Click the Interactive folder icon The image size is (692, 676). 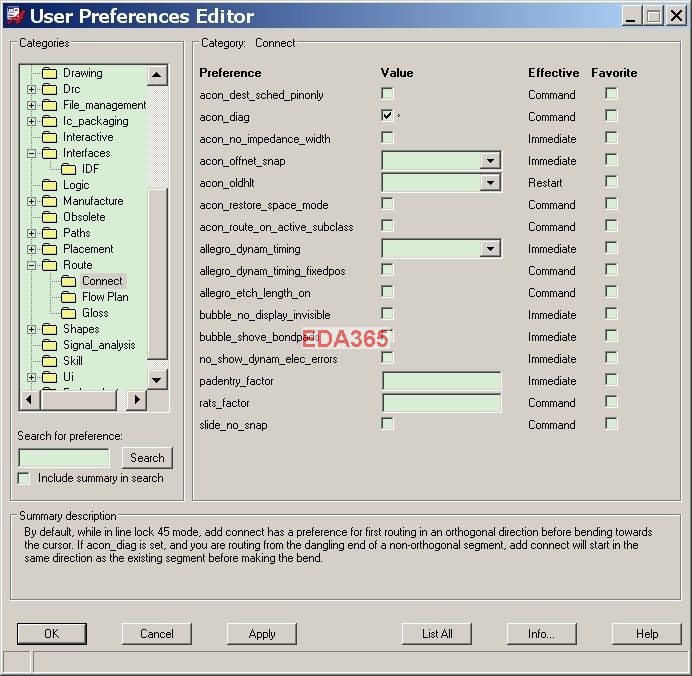49,137
